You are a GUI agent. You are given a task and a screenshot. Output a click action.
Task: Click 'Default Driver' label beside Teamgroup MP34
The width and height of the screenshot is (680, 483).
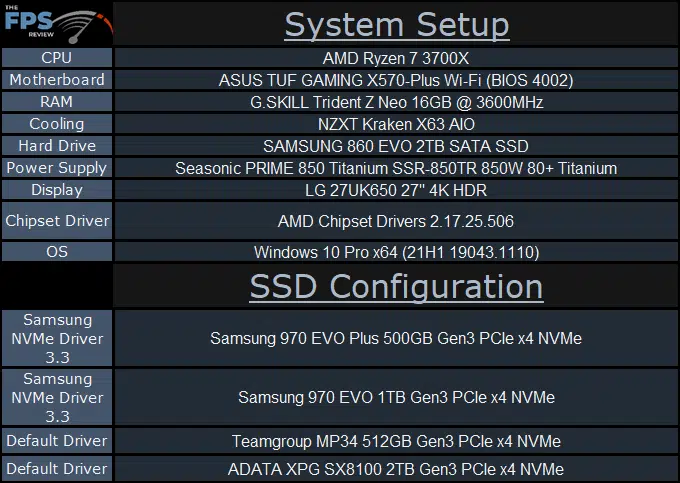coord(57,441)
